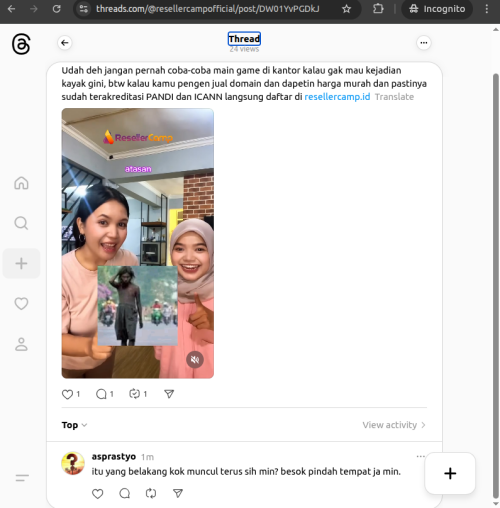Screen dimensions: 500x508
Task: Open site information icon in address bar
Action: point(83,9)
